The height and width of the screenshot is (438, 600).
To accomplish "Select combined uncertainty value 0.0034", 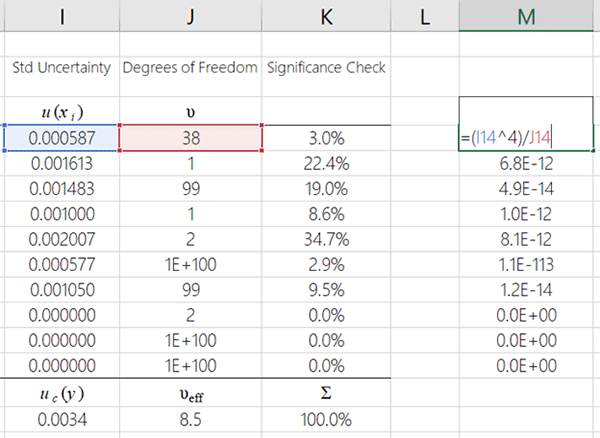I will pos(62,420).
